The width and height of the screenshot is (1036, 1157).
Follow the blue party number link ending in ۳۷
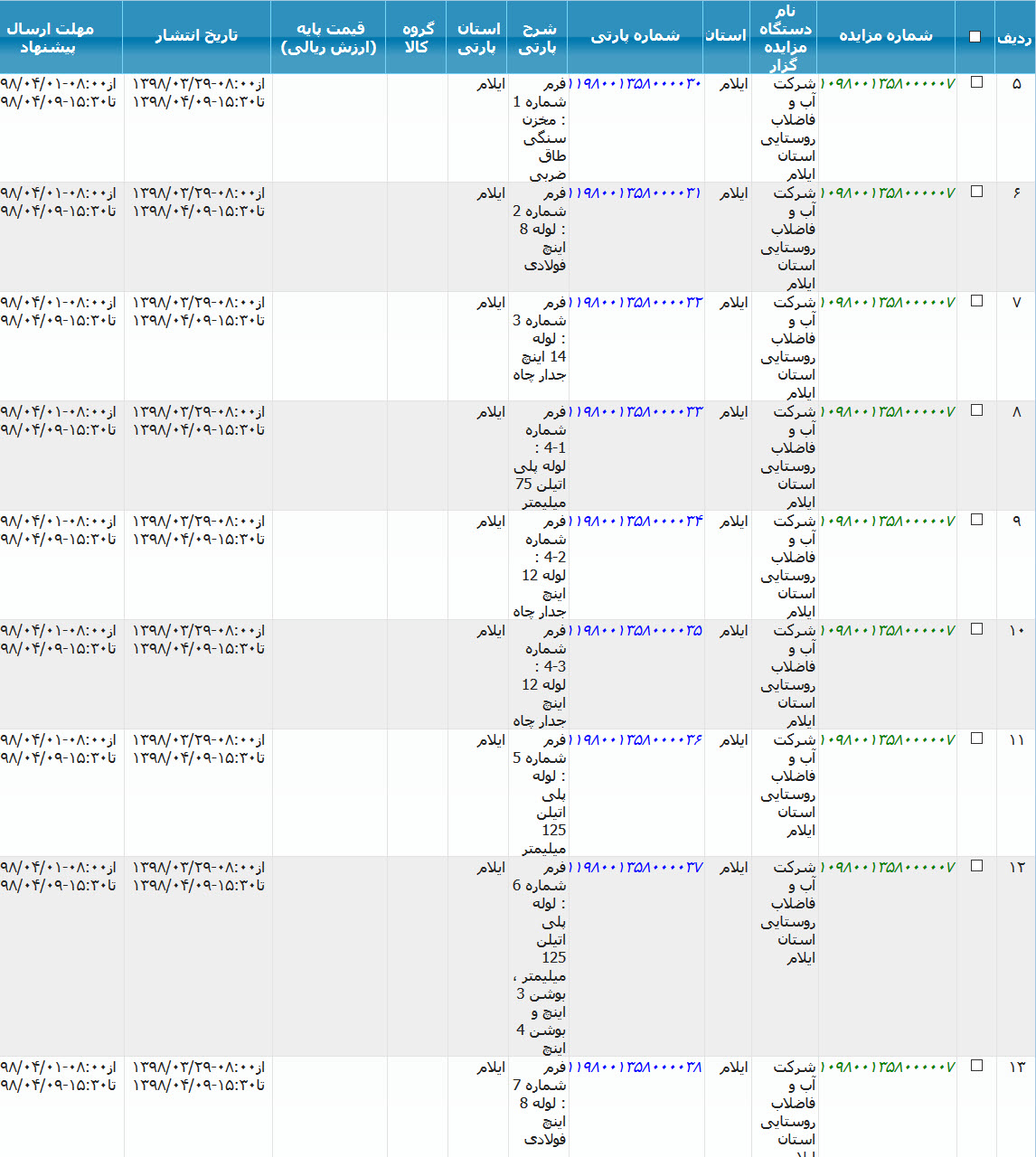636,867
